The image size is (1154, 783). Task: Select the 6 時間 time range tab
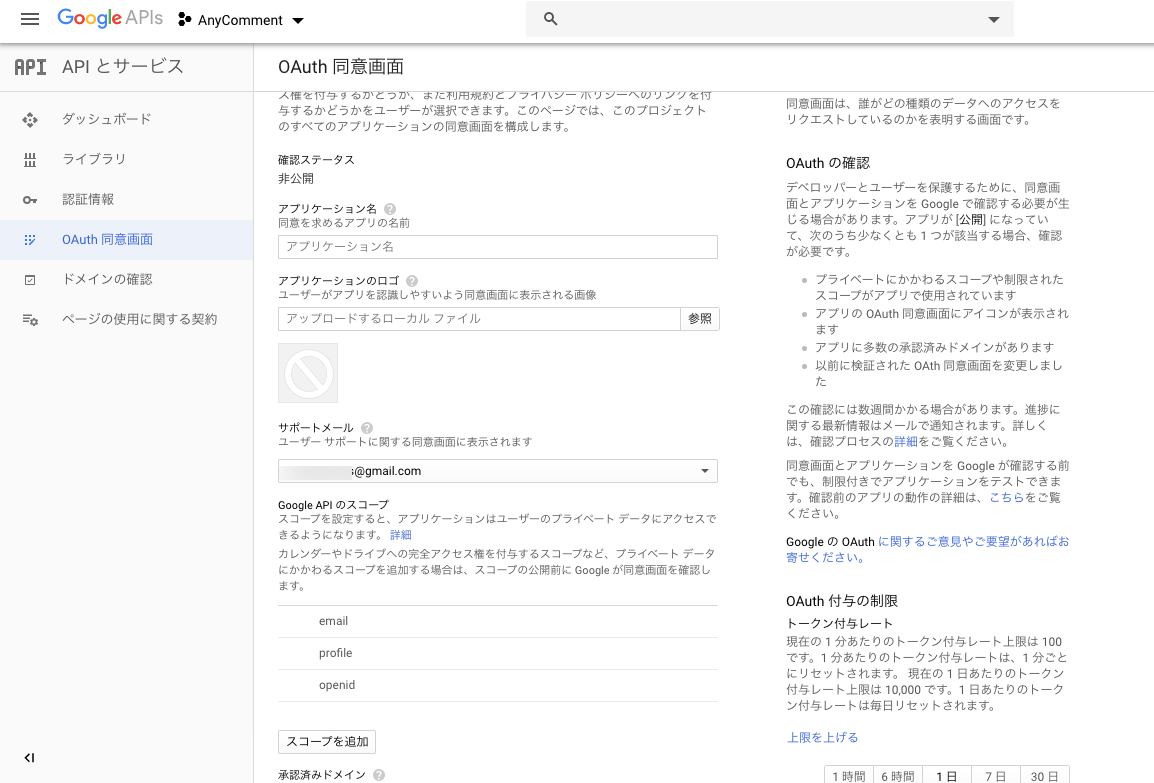[897, 775]
